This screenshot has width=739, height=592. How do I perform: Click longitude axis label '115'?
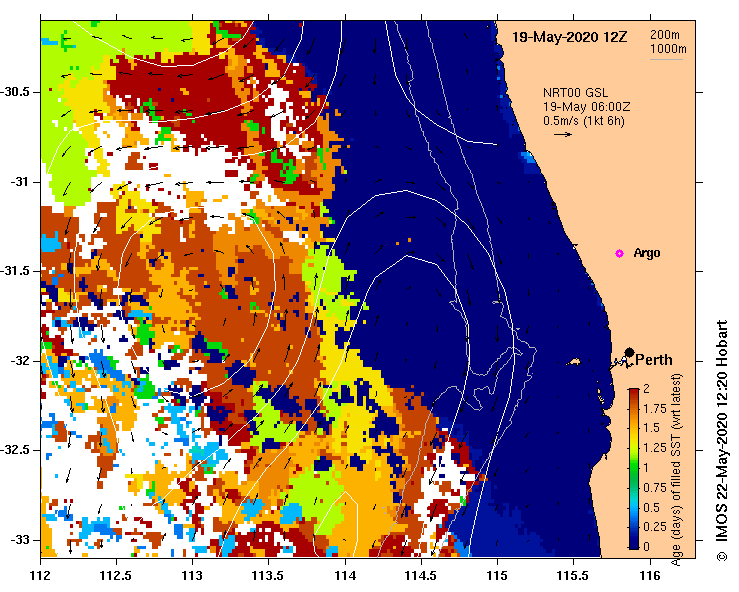tap(497, 576)
